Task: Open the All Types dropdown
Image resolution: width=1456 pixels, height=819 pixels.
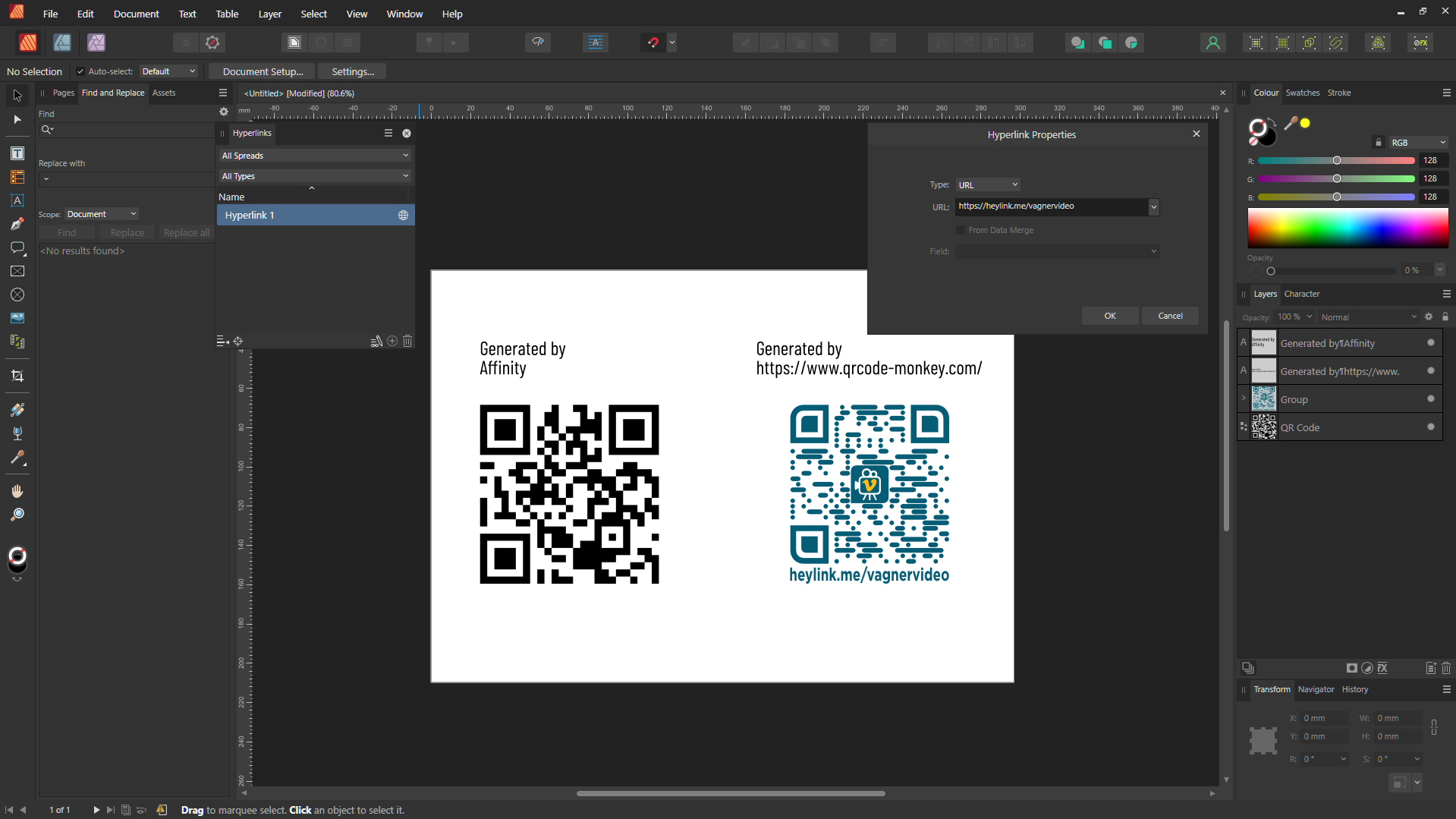Action: [315, 176]
